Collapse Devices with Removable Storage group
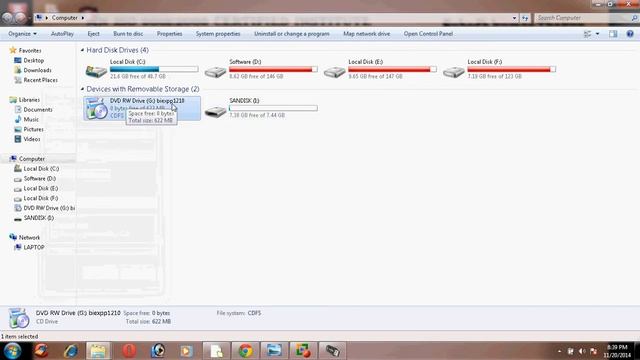640x360 pixels. 82,89
